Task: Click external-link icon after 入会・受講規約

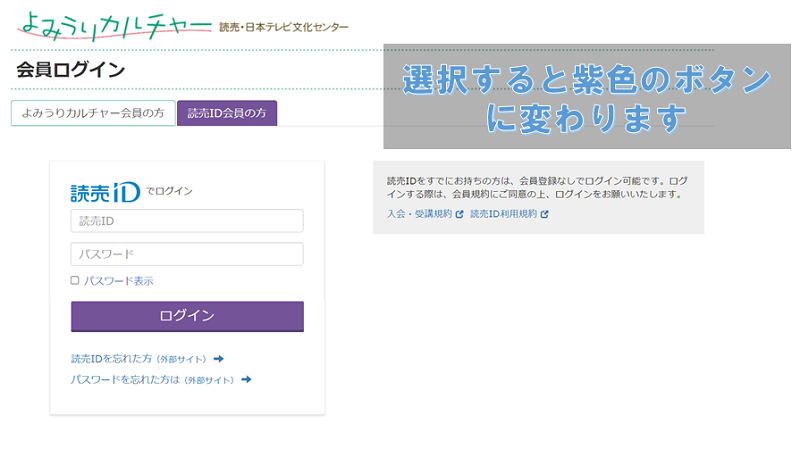Action: [459, 214]
